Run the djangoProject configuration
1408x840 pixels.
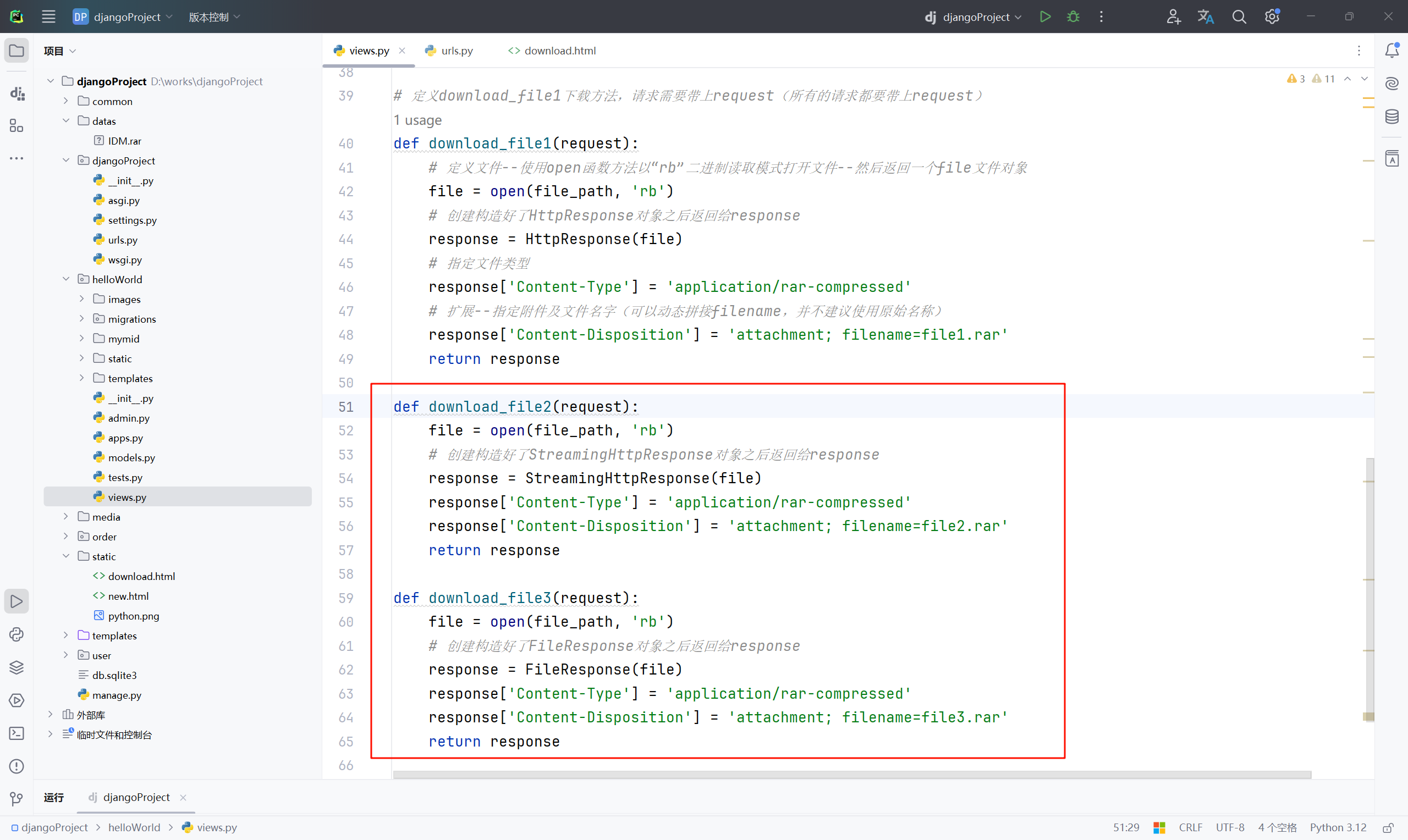1045,17
